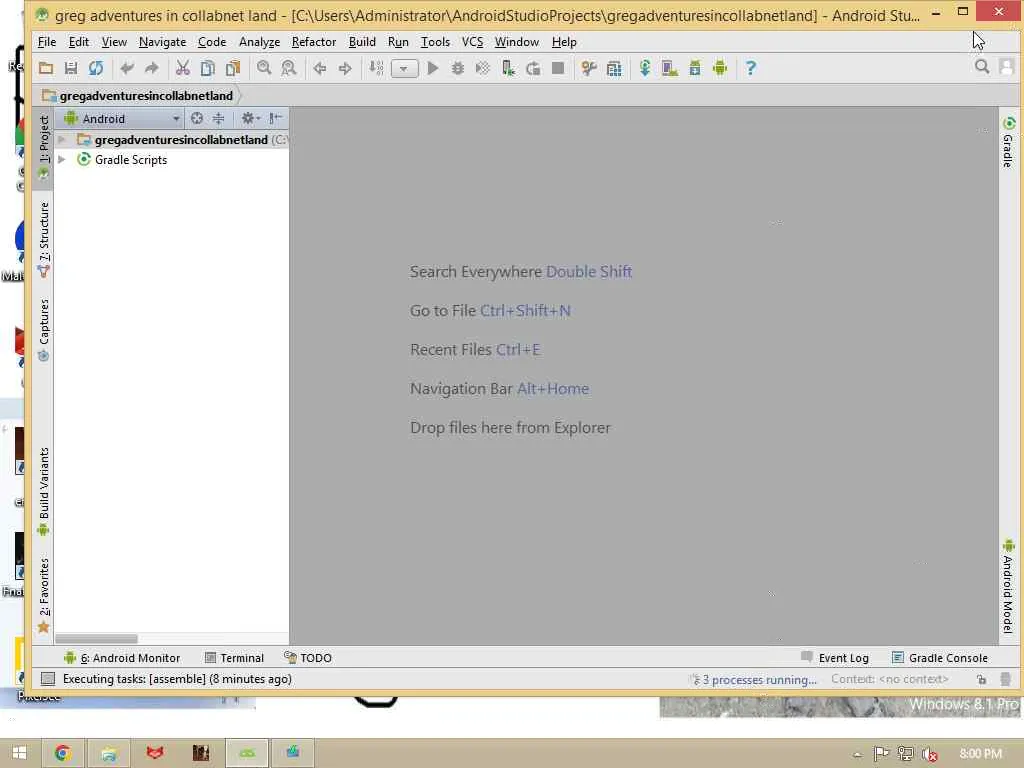Click the Save All toolbar icon
Image resolution: width=1024 pixels, height=768 pixels.
71,68
